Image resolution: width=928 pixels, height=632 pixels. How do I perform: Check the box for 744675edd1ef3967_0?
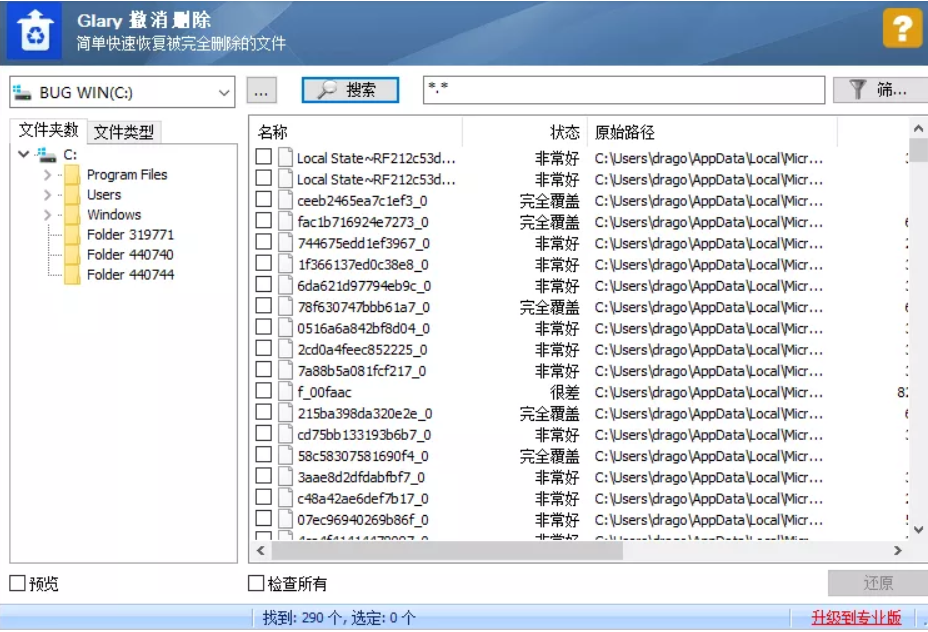263,242
